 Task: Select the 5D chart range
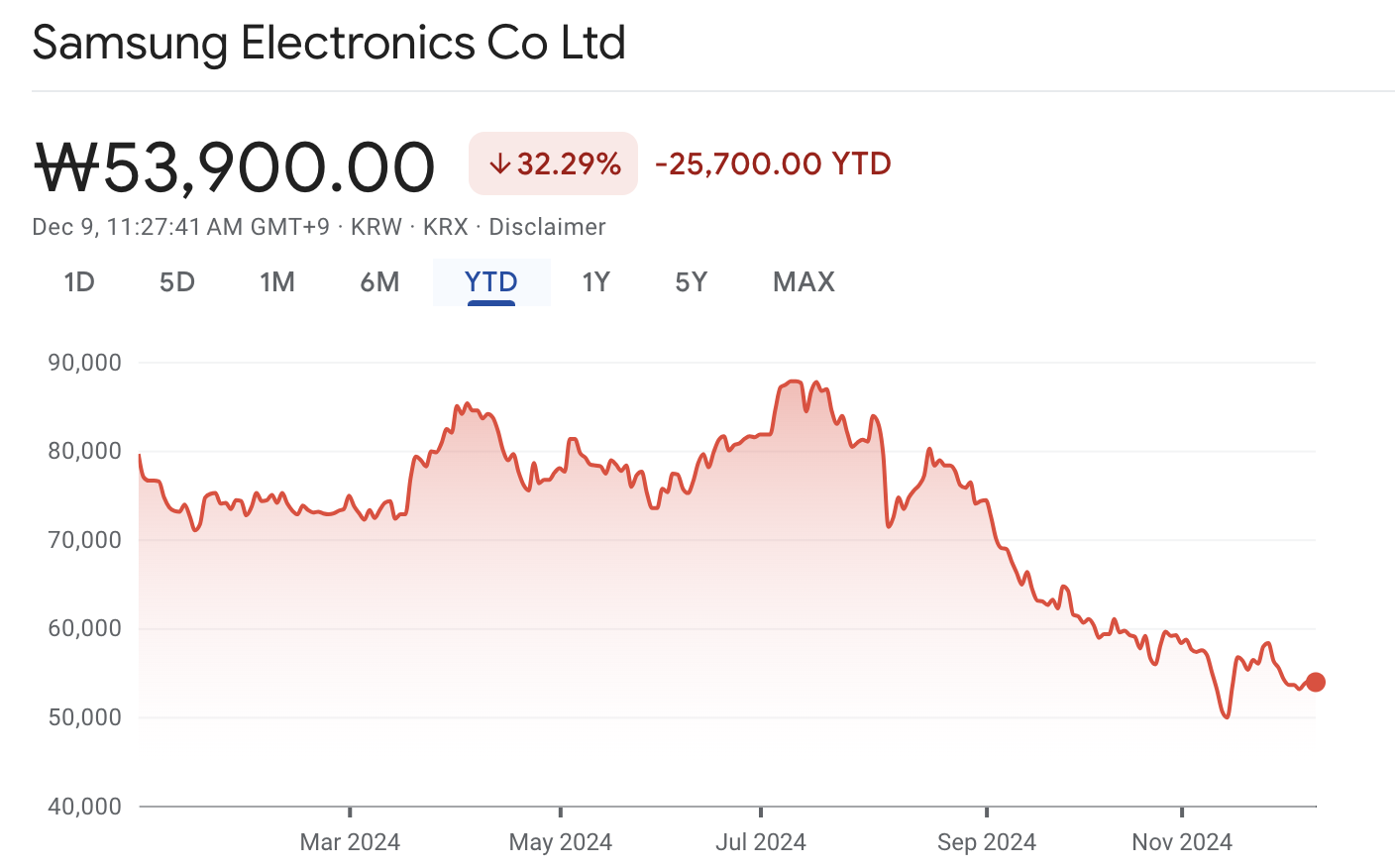pos(177,282)
